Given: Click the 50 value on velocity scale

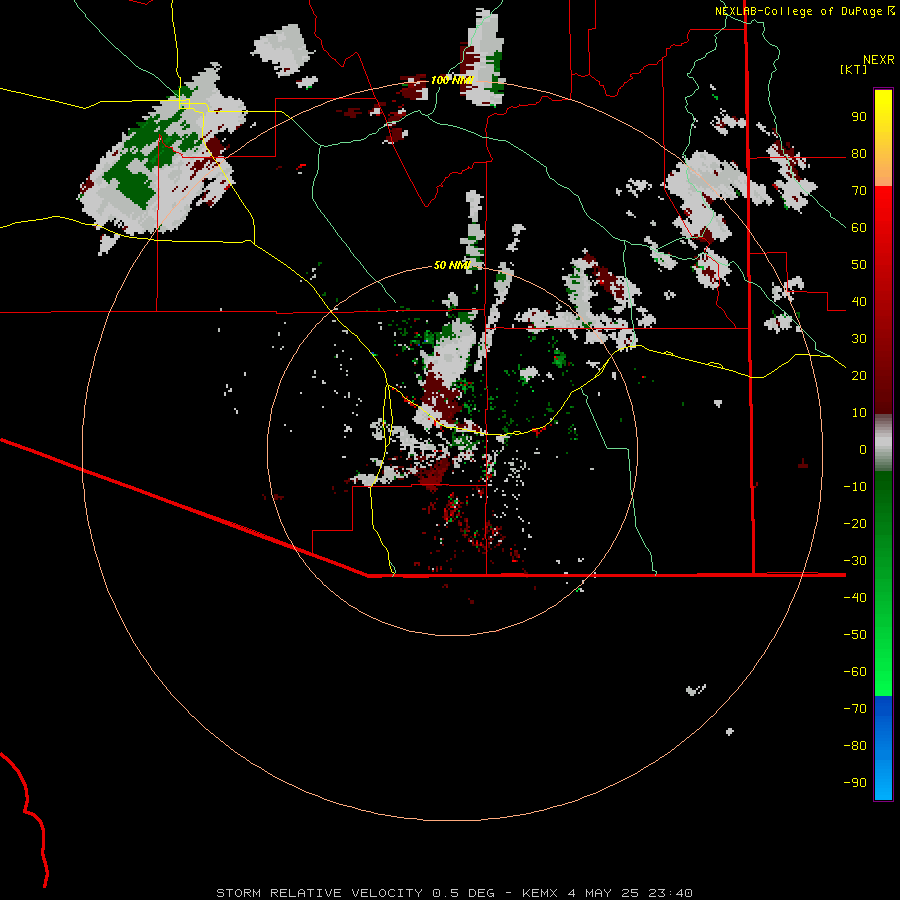Looking at the screenshot, I should pyautogui.click(x=859, y=265).
